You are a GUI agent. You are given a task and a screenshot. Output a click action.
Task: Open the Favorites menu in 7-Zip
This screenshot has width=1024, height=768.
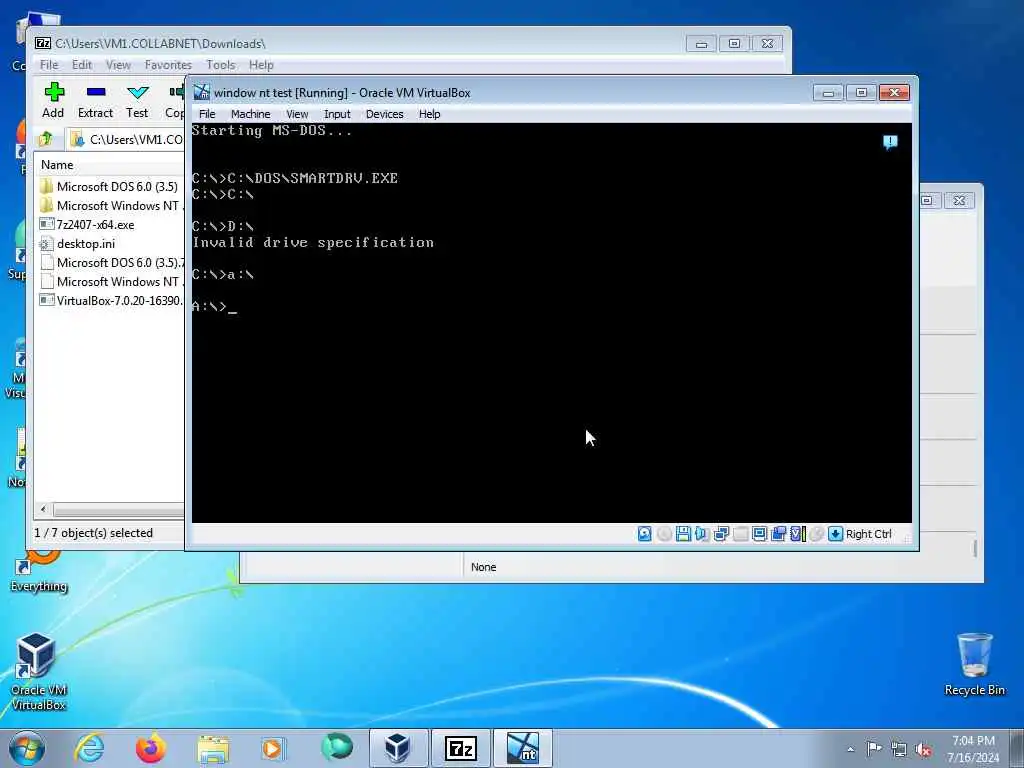pos(168,65)
